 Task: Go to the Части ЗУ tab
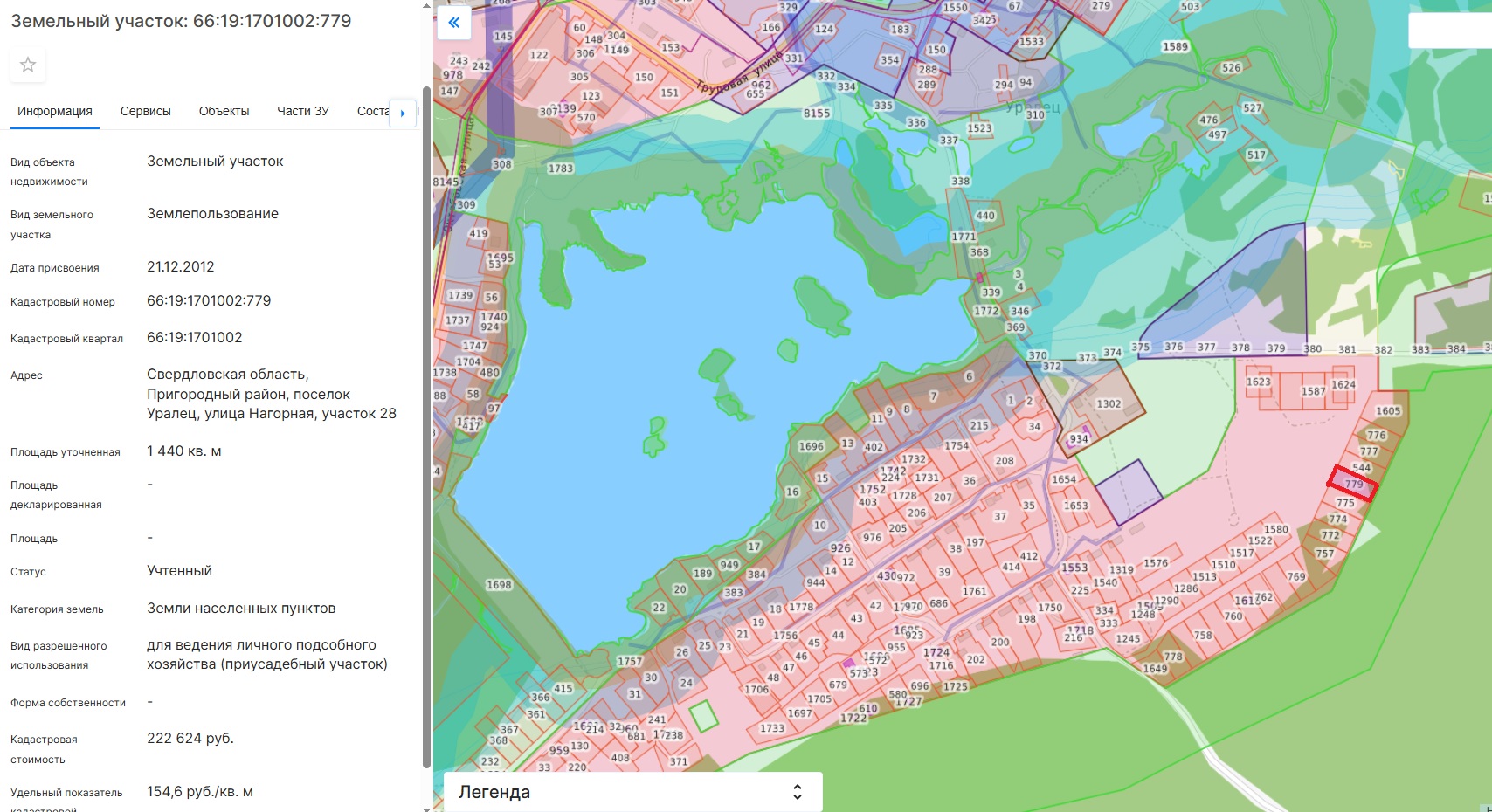(x=303, y=111)
